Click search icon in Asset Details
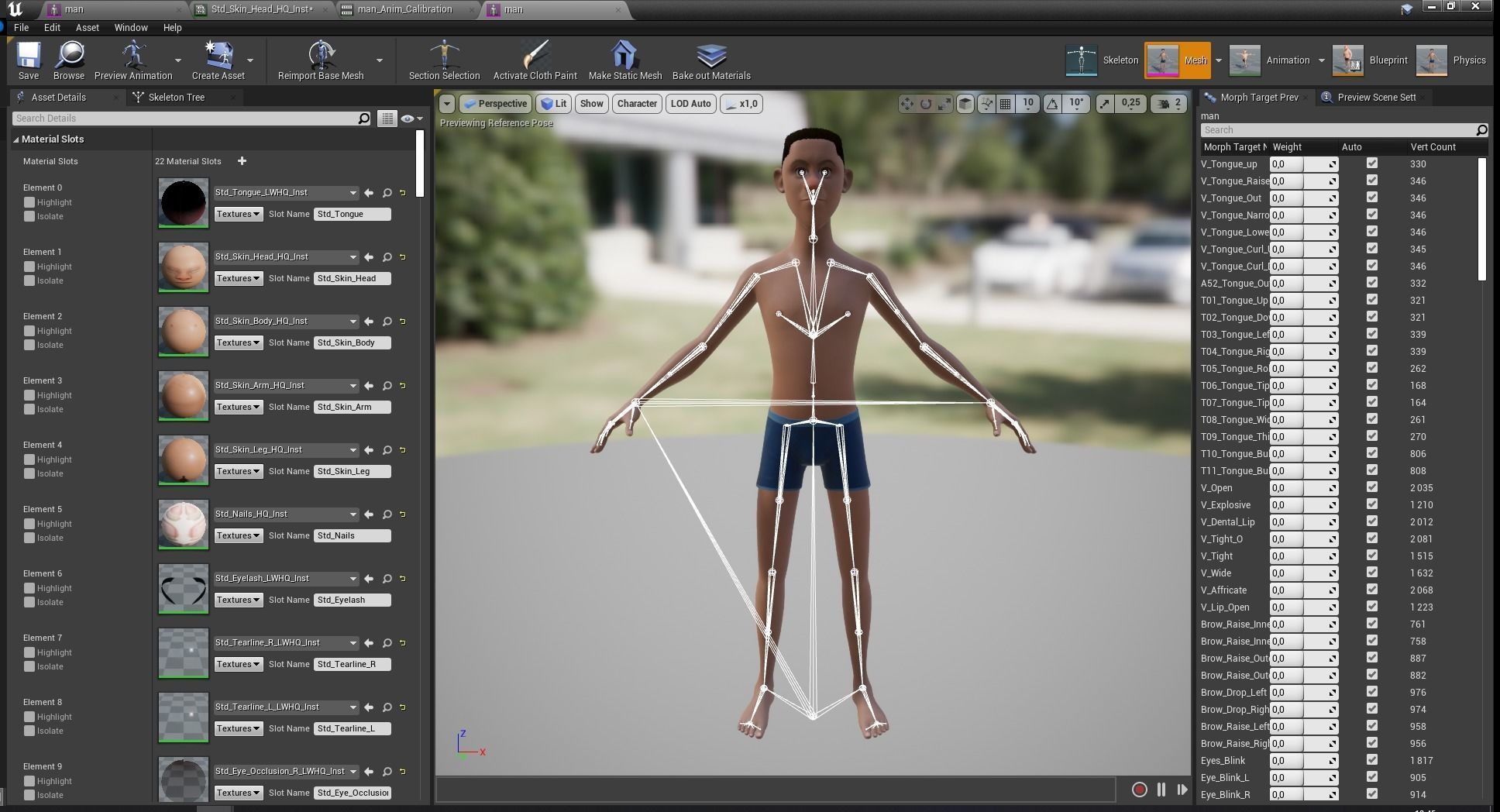1500x812 pixels. 364,119
